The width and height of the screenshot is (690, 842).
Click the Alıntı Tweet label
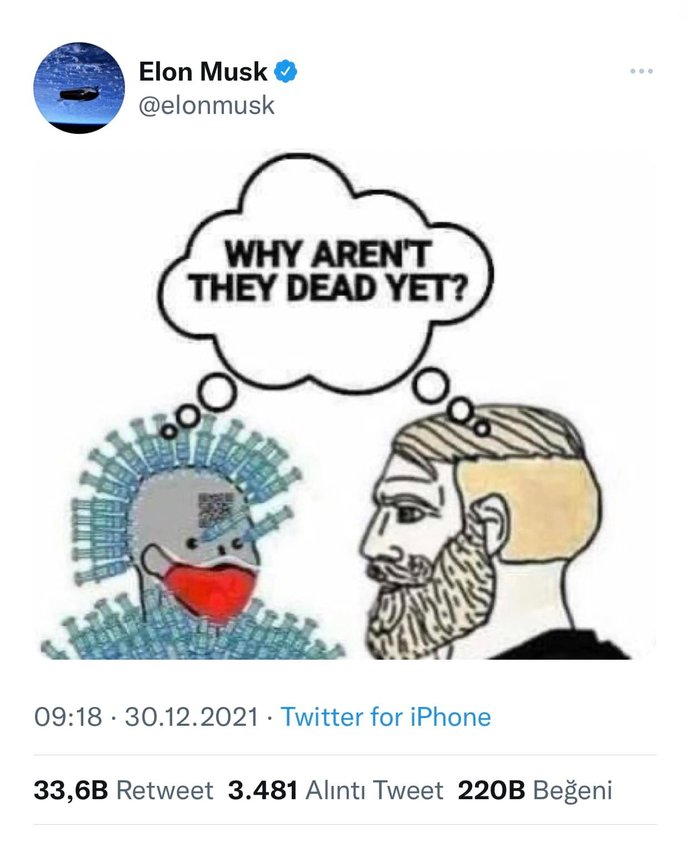pyautogui.click(x=374, y=790)
